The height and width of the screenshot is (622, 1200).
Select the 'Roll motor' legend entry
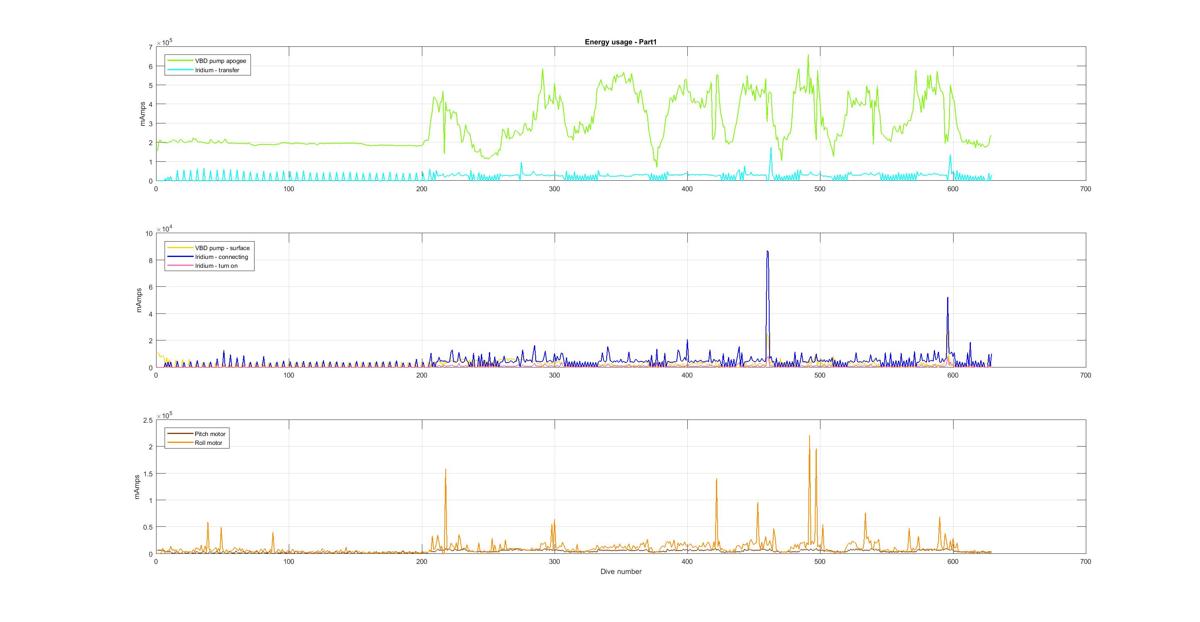(197, 442)
